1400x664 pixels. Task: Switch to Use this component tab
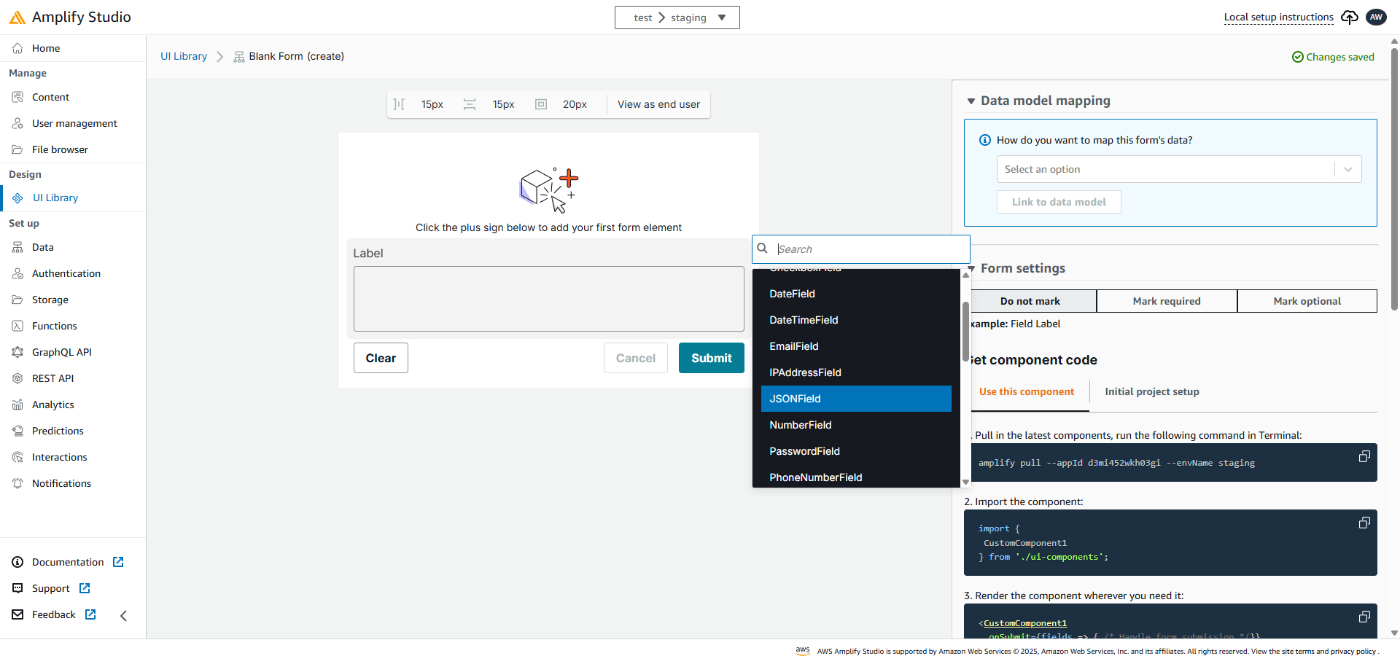(1027, 392)
